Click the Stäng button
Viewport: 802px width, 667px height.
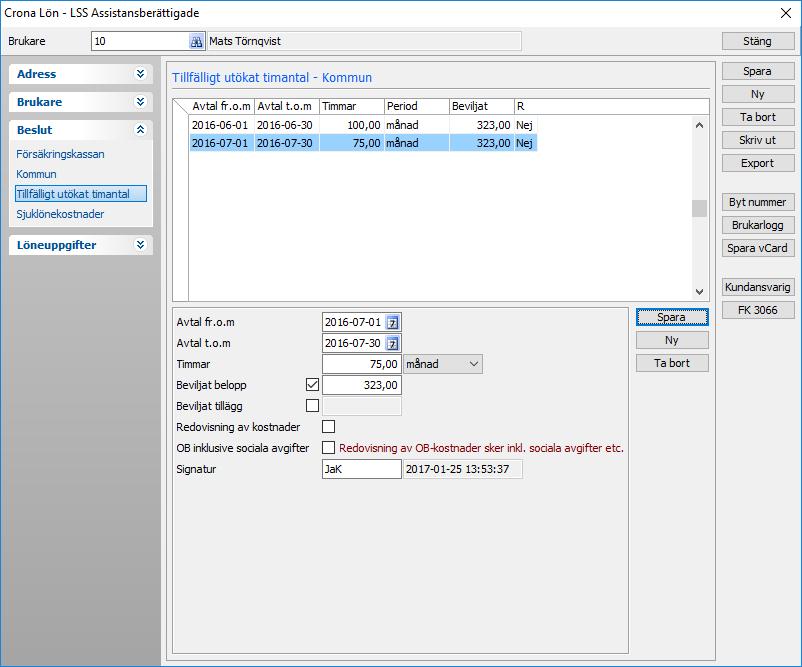click(758, 41)
